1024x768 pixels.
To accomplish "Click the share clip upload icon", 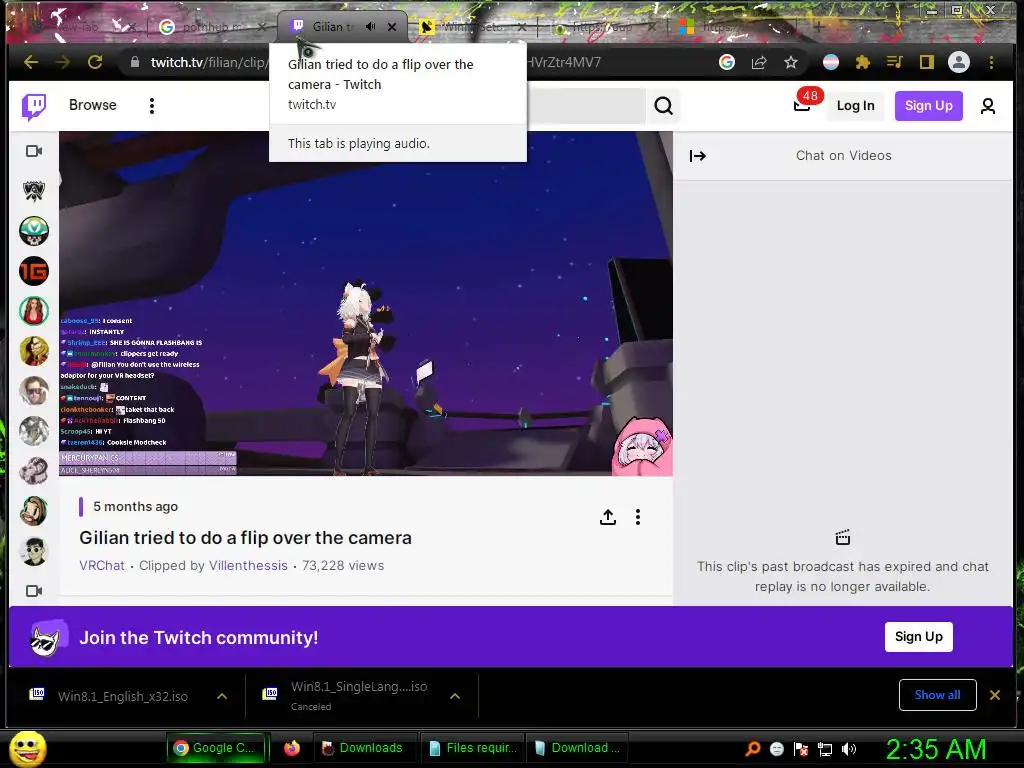I will 608,517.
